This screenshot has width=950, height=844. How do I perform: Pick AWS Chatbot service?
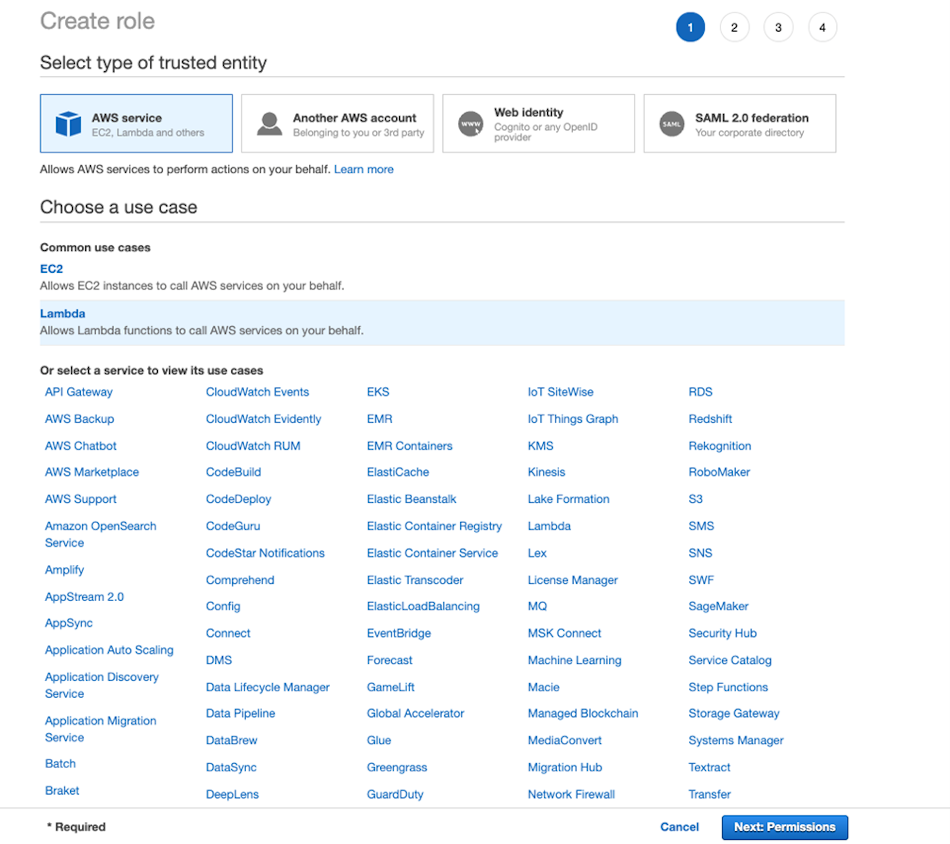point(81,446)
